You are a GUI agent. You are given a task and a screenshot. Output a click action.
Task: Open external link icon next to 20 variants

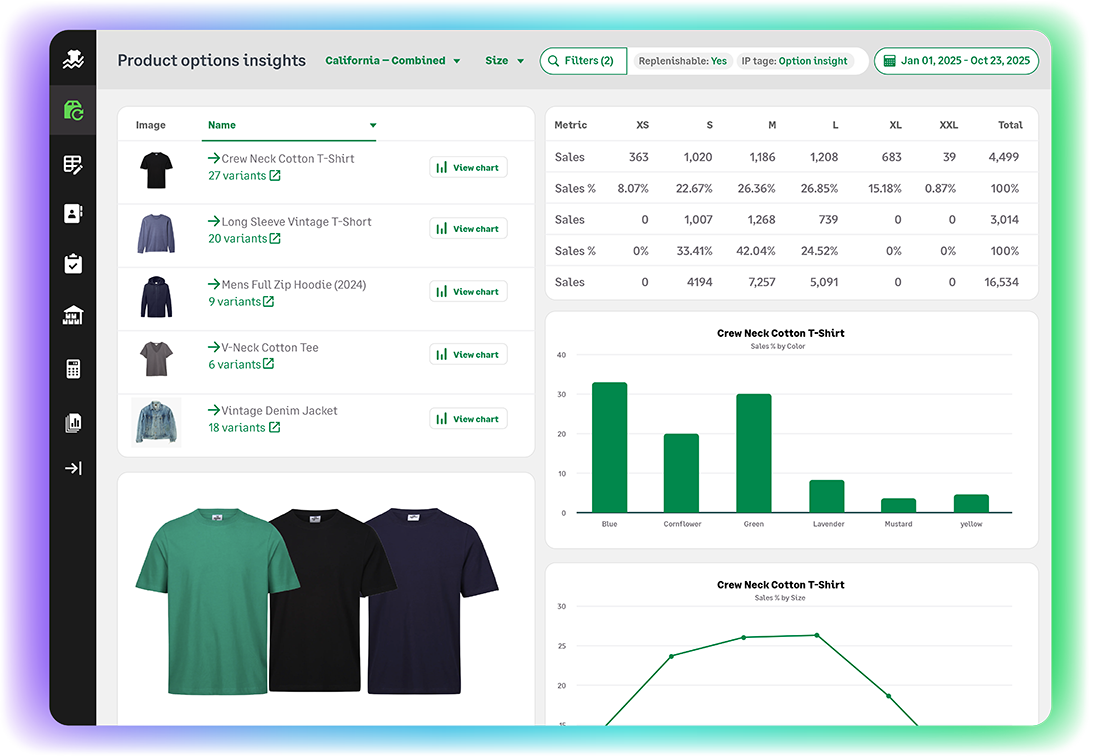[275, 238]
